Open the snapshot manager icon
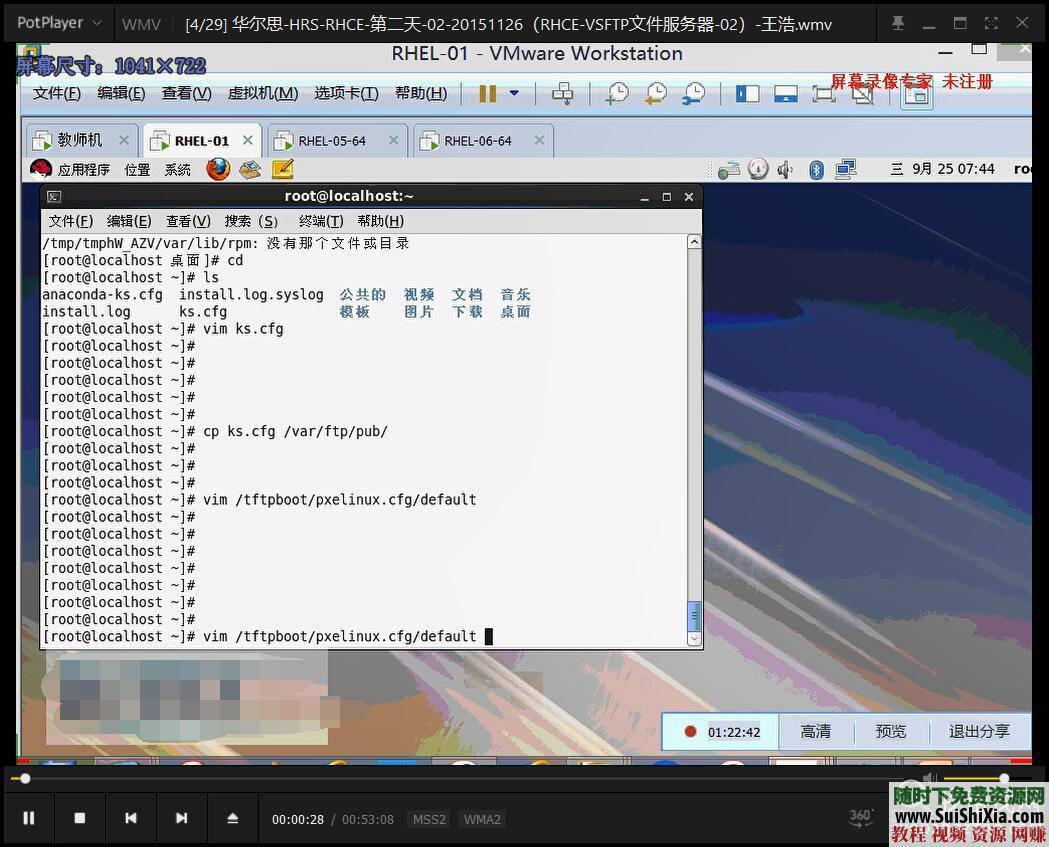The image size is (1049, 847). [x=694, y=94]
